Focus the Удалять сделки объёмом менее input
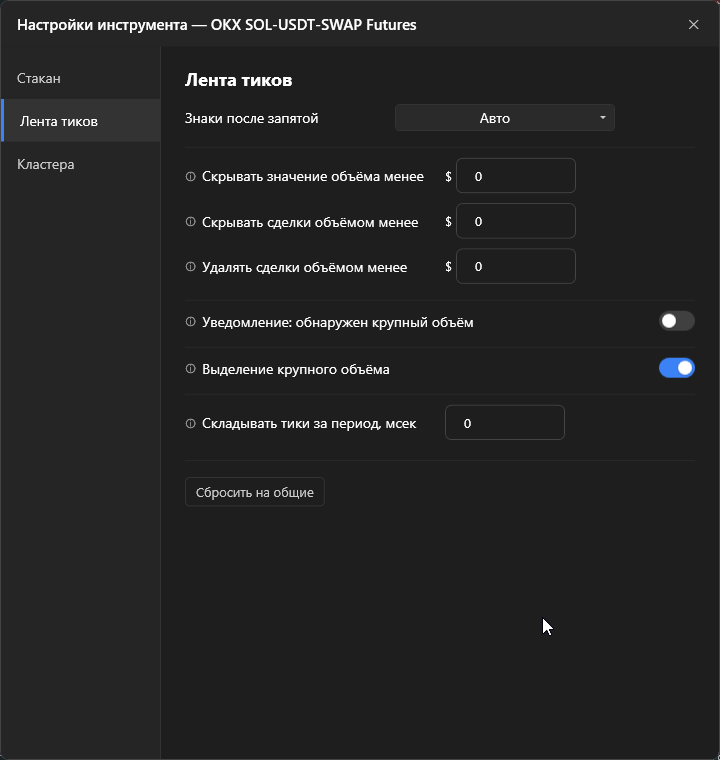 tap(516, 266)
